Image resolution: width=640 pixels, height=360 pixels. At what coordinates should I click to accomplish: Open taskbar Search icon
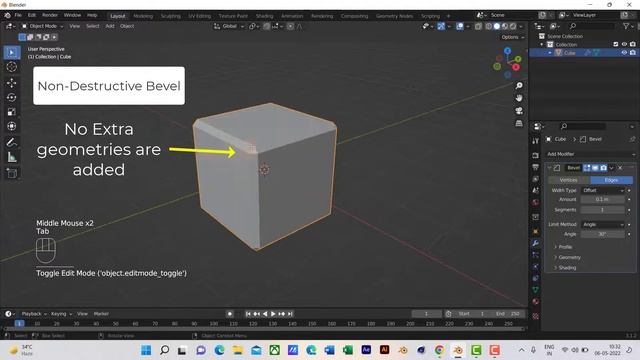164,350
